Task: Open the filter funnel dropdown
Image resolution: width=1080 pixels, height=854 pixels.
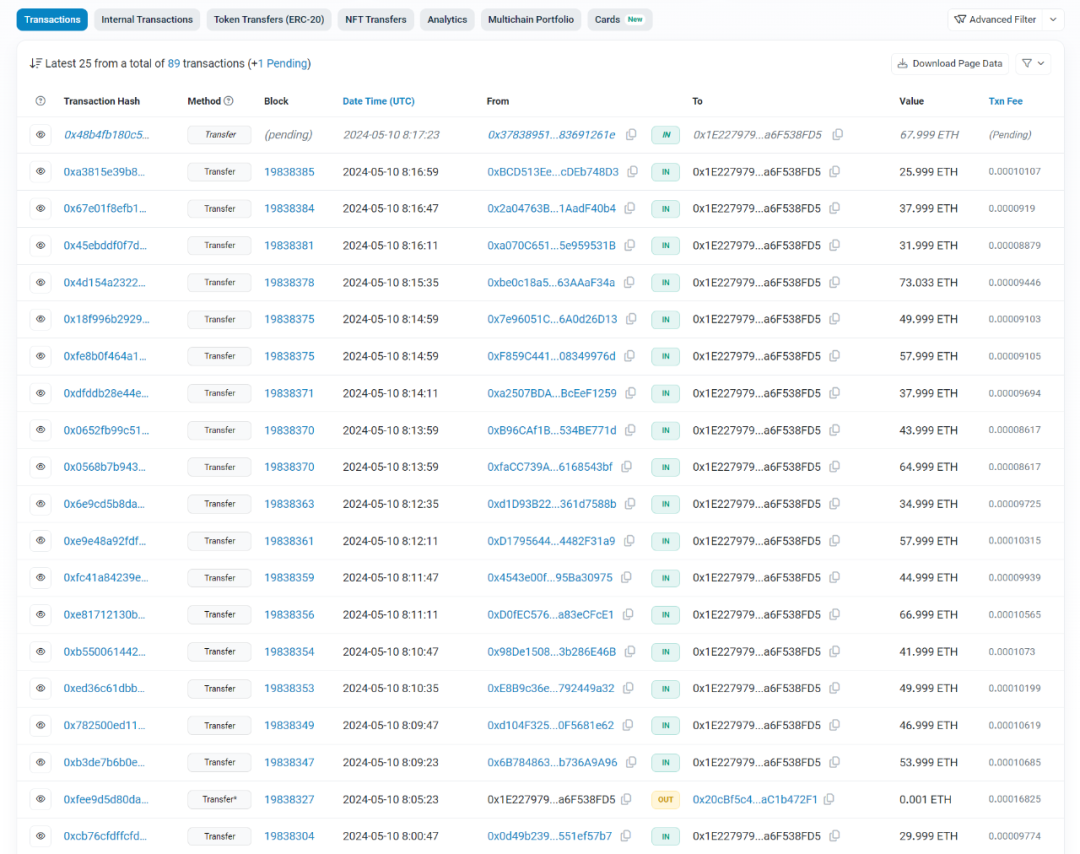Action: [x=1032, y=63]
